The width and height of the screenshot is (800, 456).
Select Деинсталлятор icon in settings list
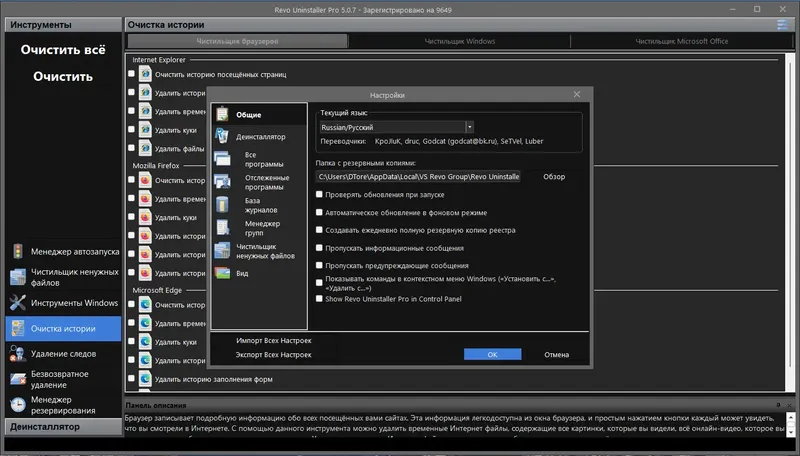[222, 136]
